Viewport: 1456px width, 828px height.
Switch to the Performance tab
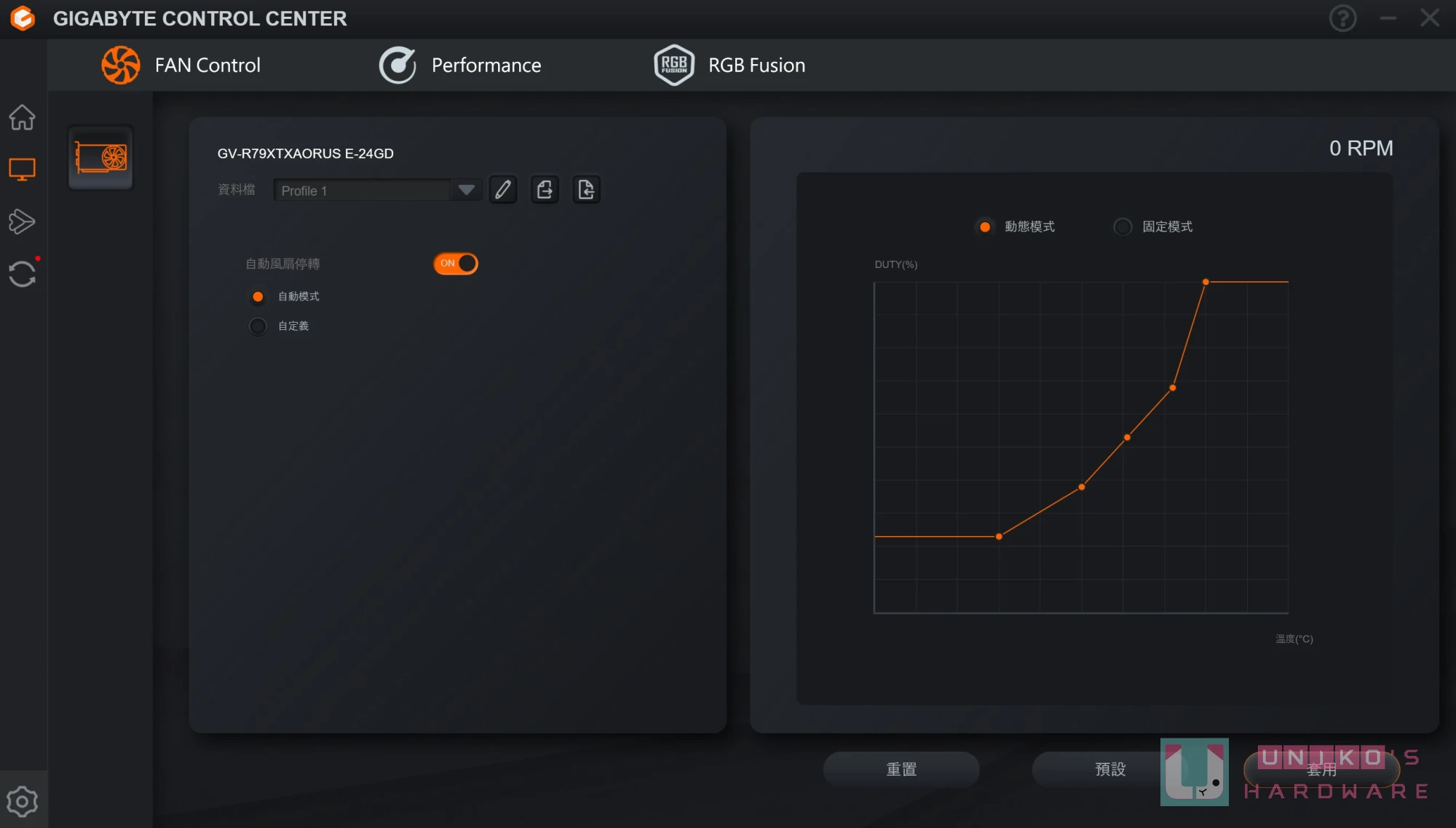point(460,66)
